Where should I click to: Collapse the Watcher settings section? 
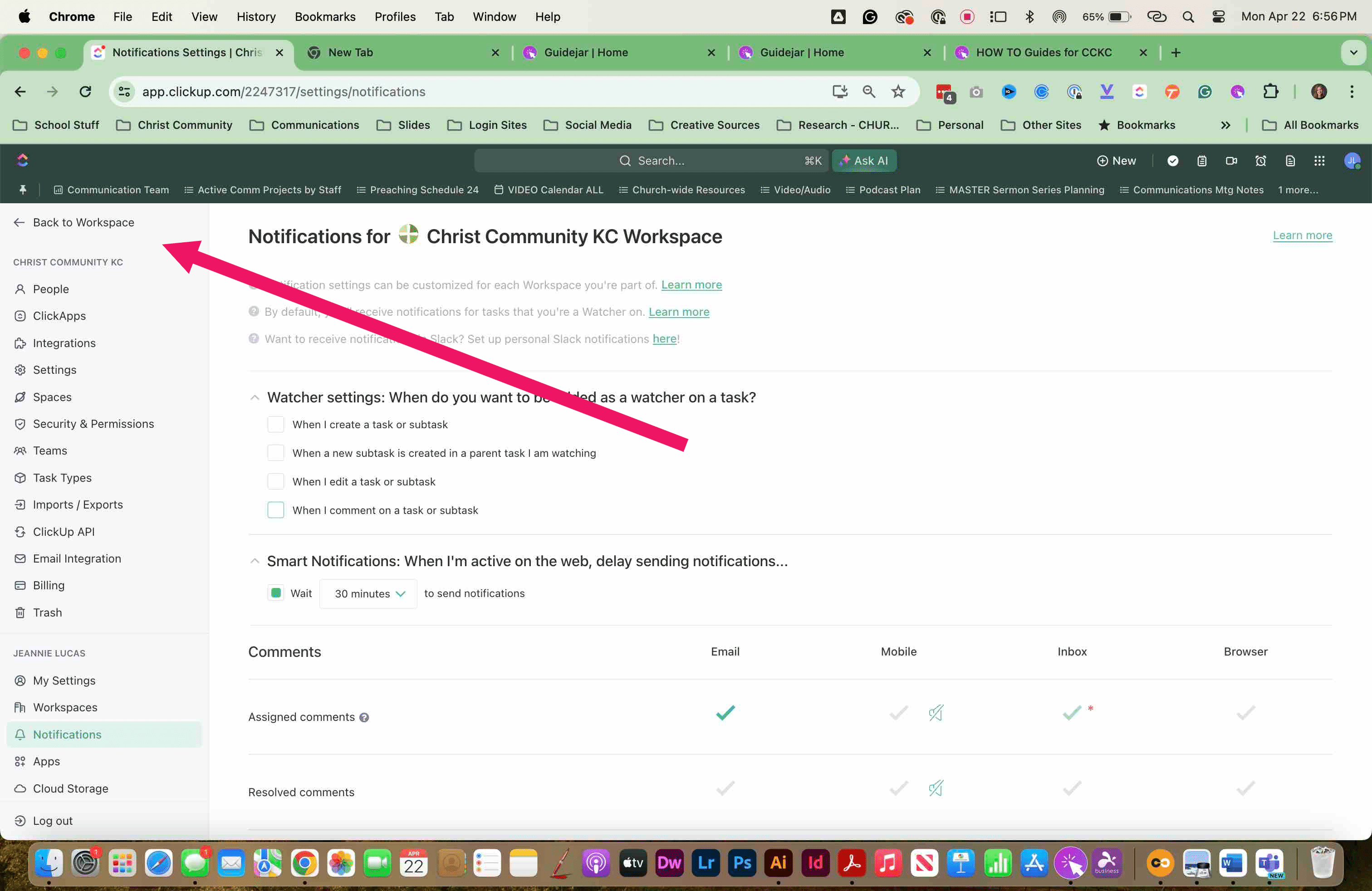tap(254, 398)
